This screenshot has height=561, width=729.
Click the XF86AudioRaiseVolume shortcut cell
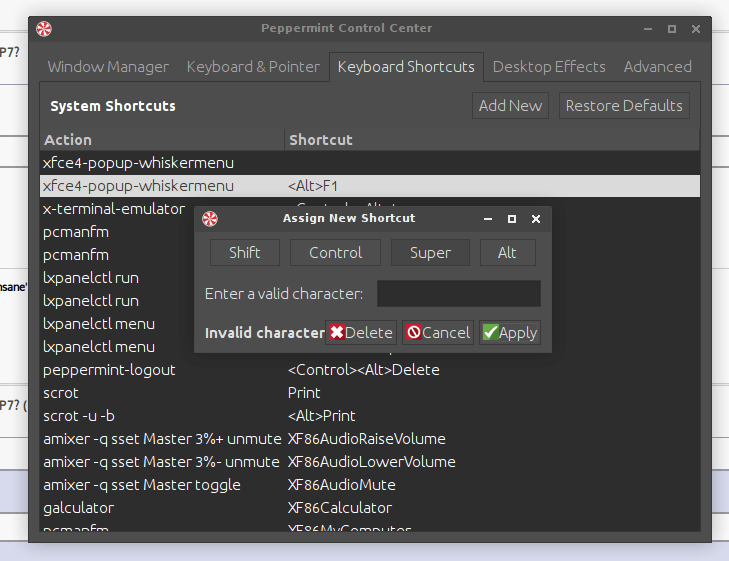coord(366,439)
